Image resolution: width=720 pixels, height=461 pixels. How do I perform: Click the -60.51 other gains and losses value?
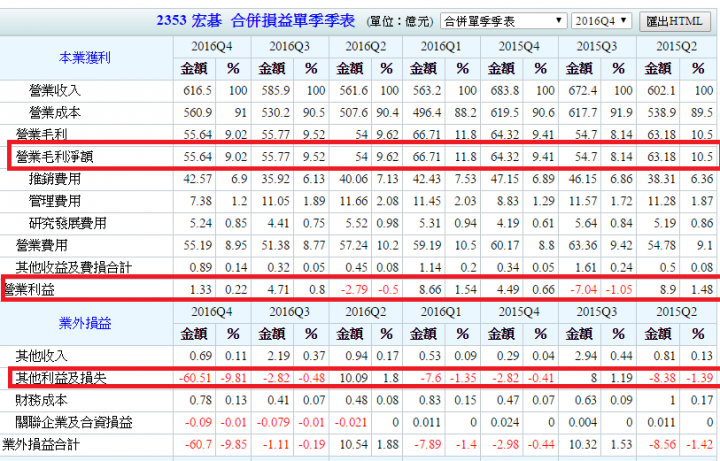pos(195,378)
